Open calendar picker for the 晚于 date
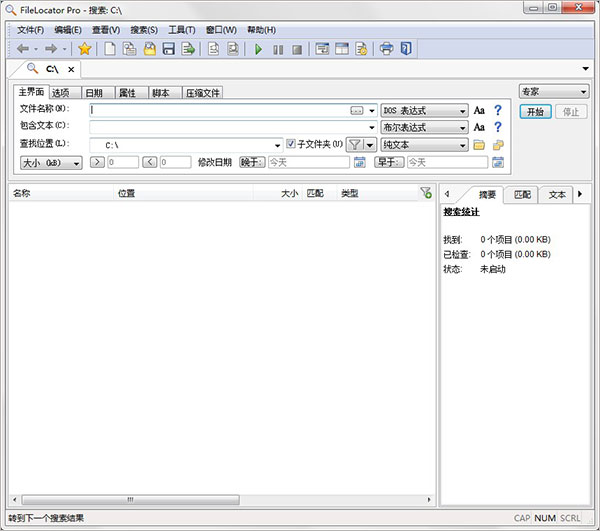The image size is (600, 531). click(359, 162)
